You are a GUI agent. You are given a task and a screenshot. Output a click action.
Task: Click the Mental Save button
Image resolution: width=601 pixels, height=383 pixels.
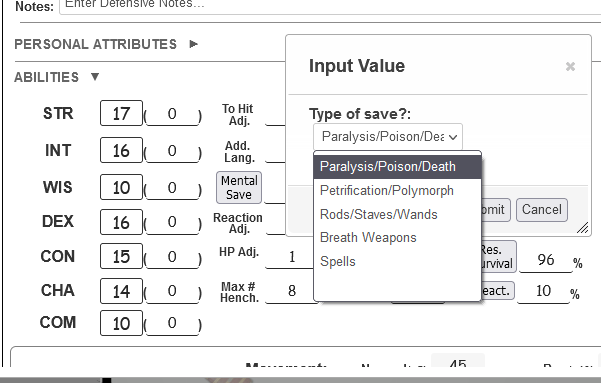click(x=239, y=187)
